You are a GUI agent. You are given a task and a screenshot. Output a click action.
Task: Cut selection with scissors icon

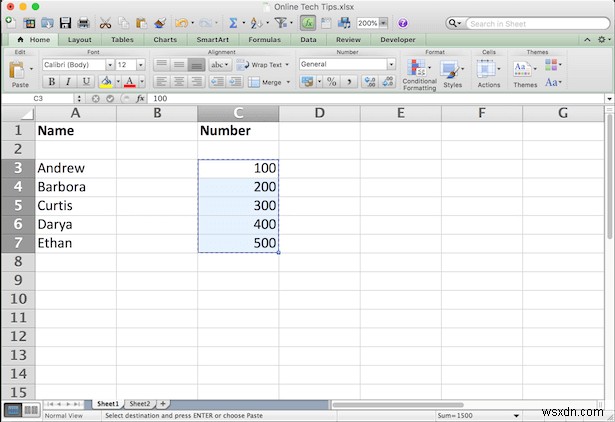pyautogui.click(x=105, y=23)
